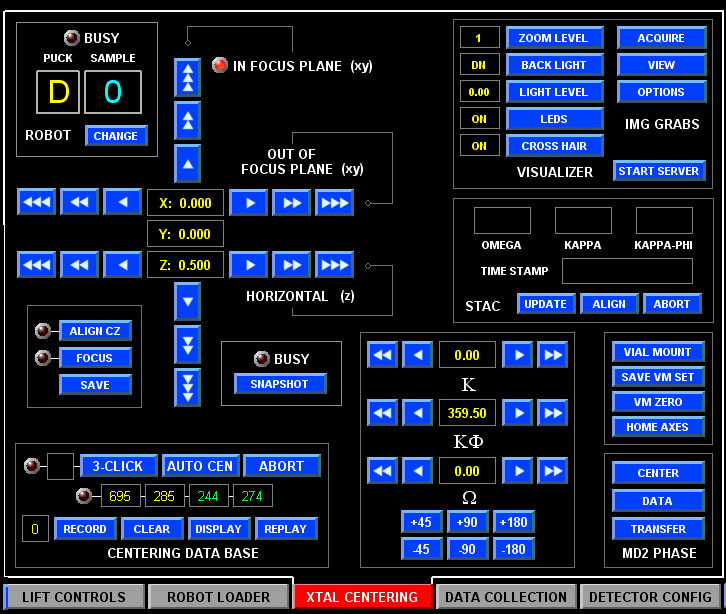Screen dimensions: 726x614
Task: Click triple-up arrow above the X field
Action: pos(187,77)
